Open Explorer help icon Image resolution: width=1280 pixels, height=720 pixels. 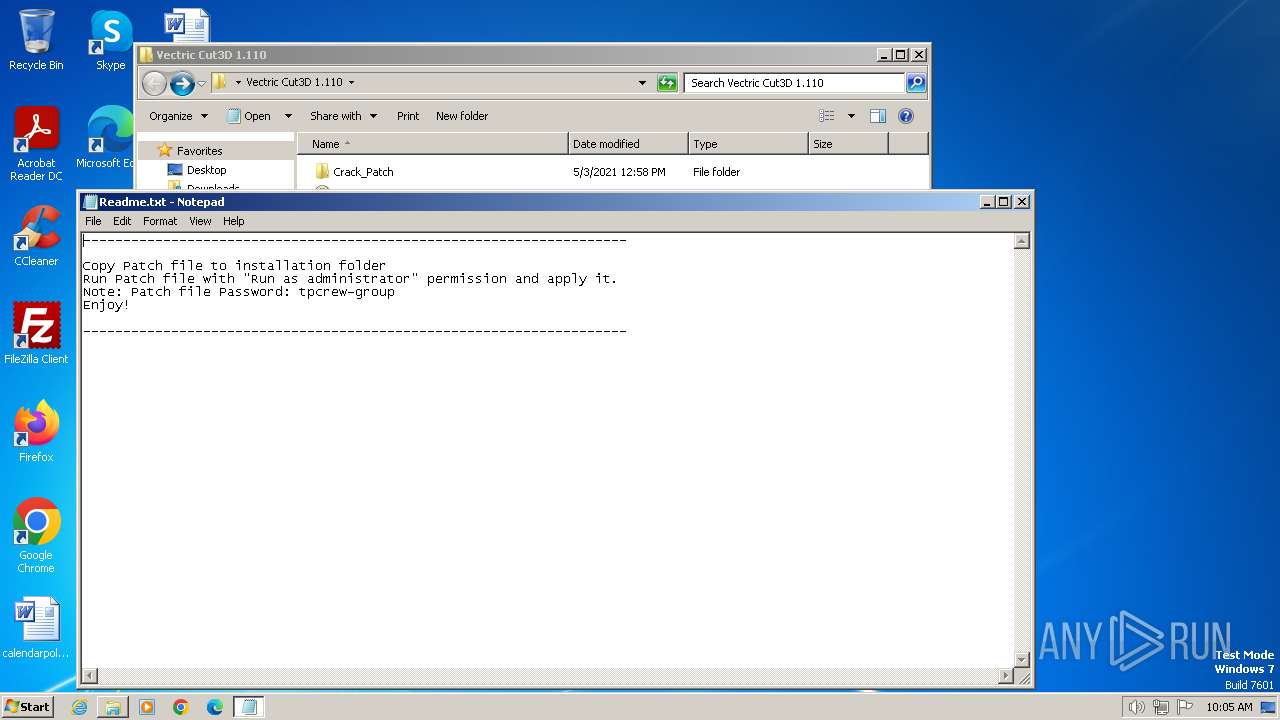[906, 116]
